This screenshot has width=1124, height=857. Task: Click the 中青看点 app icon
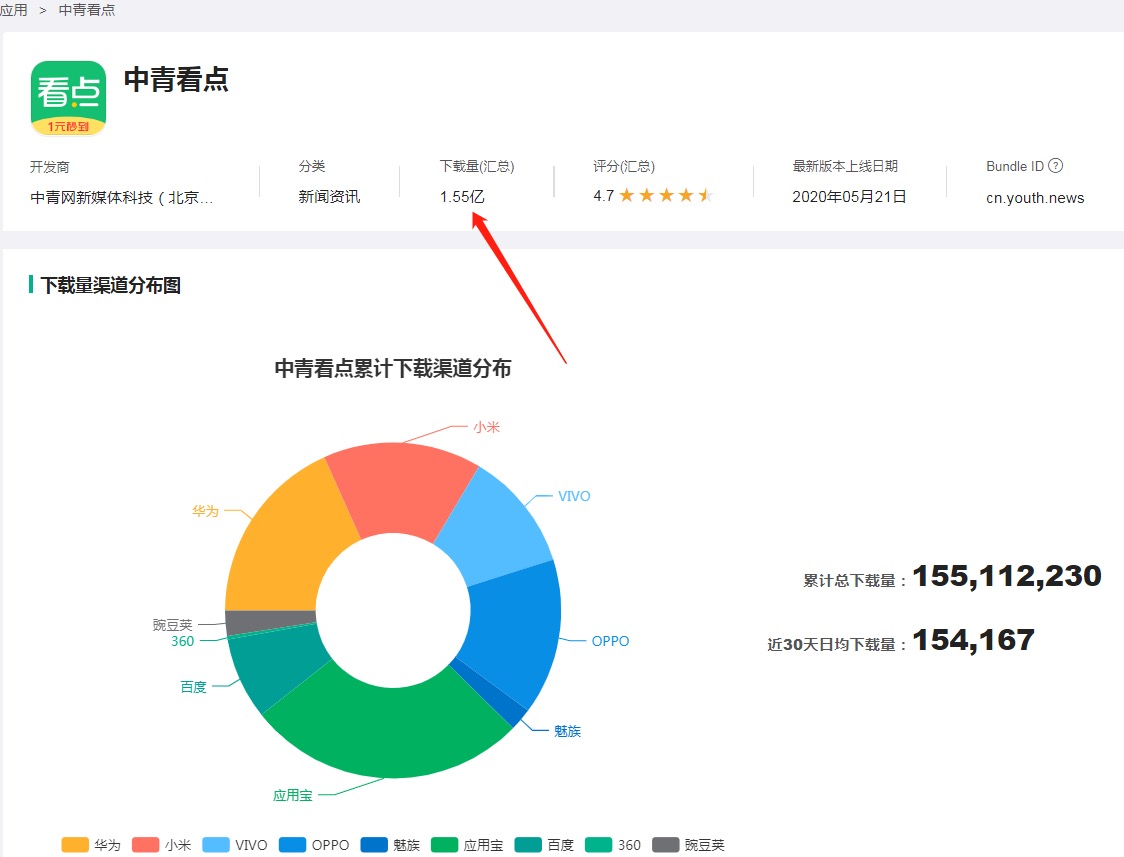point(67,98)
